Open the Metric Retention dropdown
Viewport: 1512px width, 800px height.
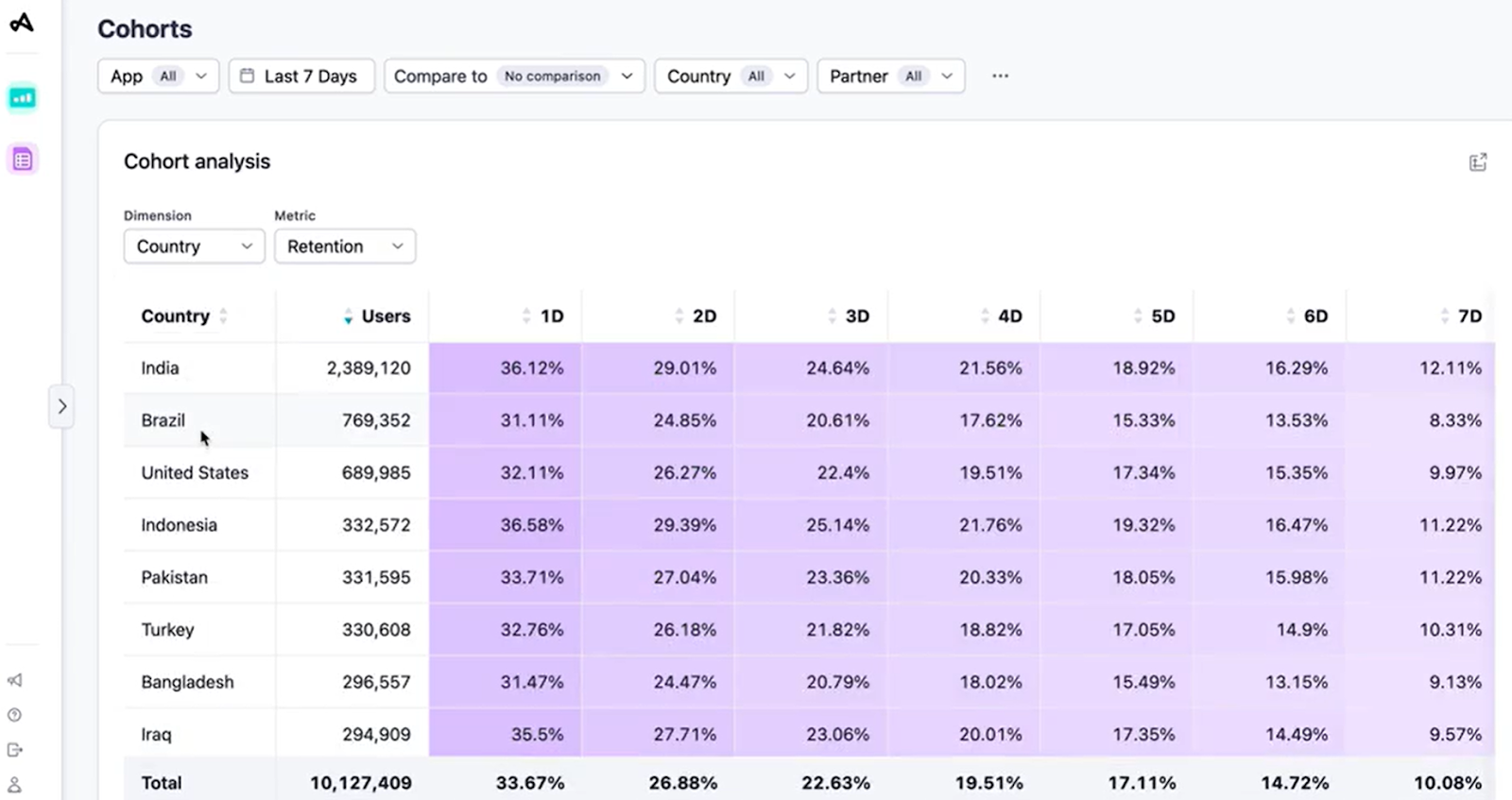(344, 247)
